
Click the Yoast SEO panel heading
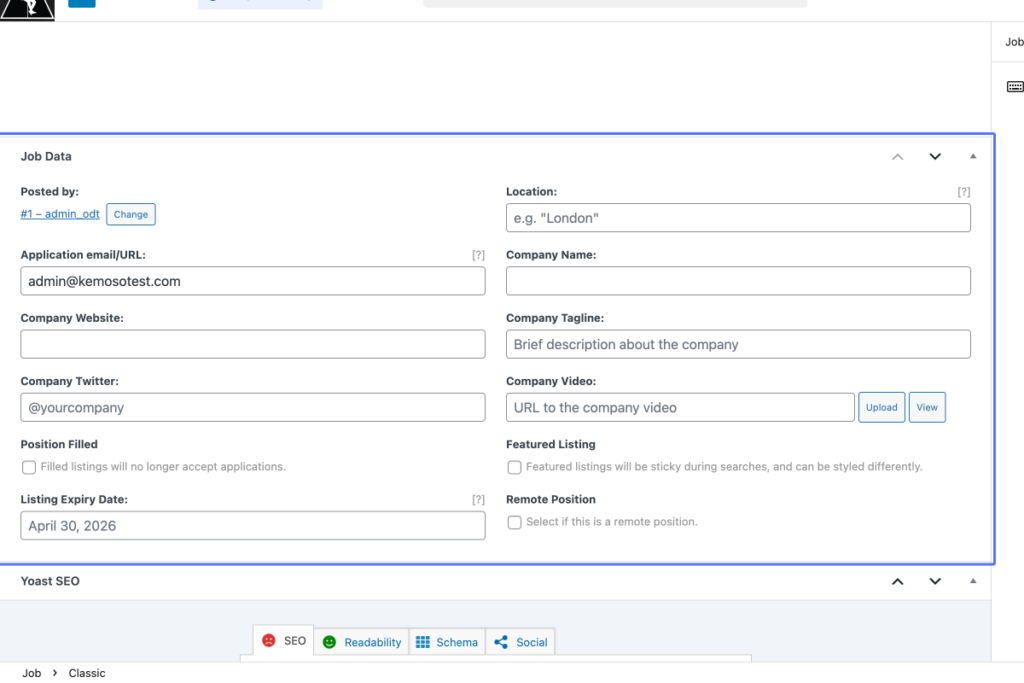click(x=50, y=581)
